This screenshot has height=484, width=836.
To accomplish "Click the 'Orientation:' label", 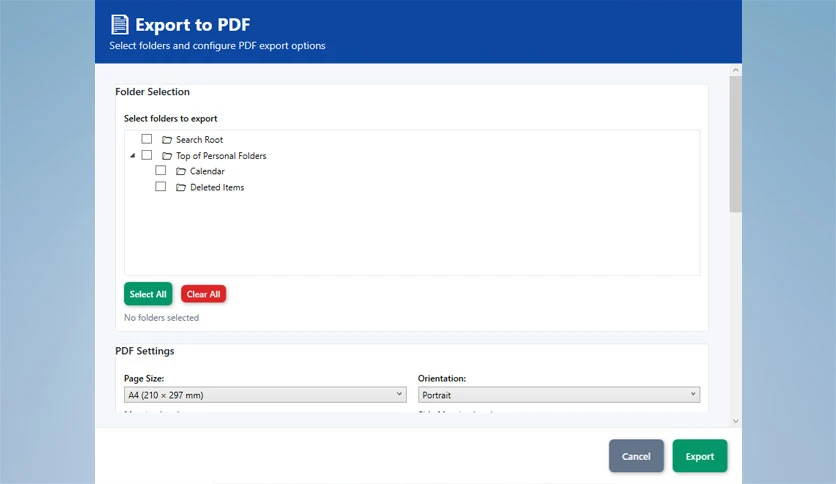I will [442, 378].
